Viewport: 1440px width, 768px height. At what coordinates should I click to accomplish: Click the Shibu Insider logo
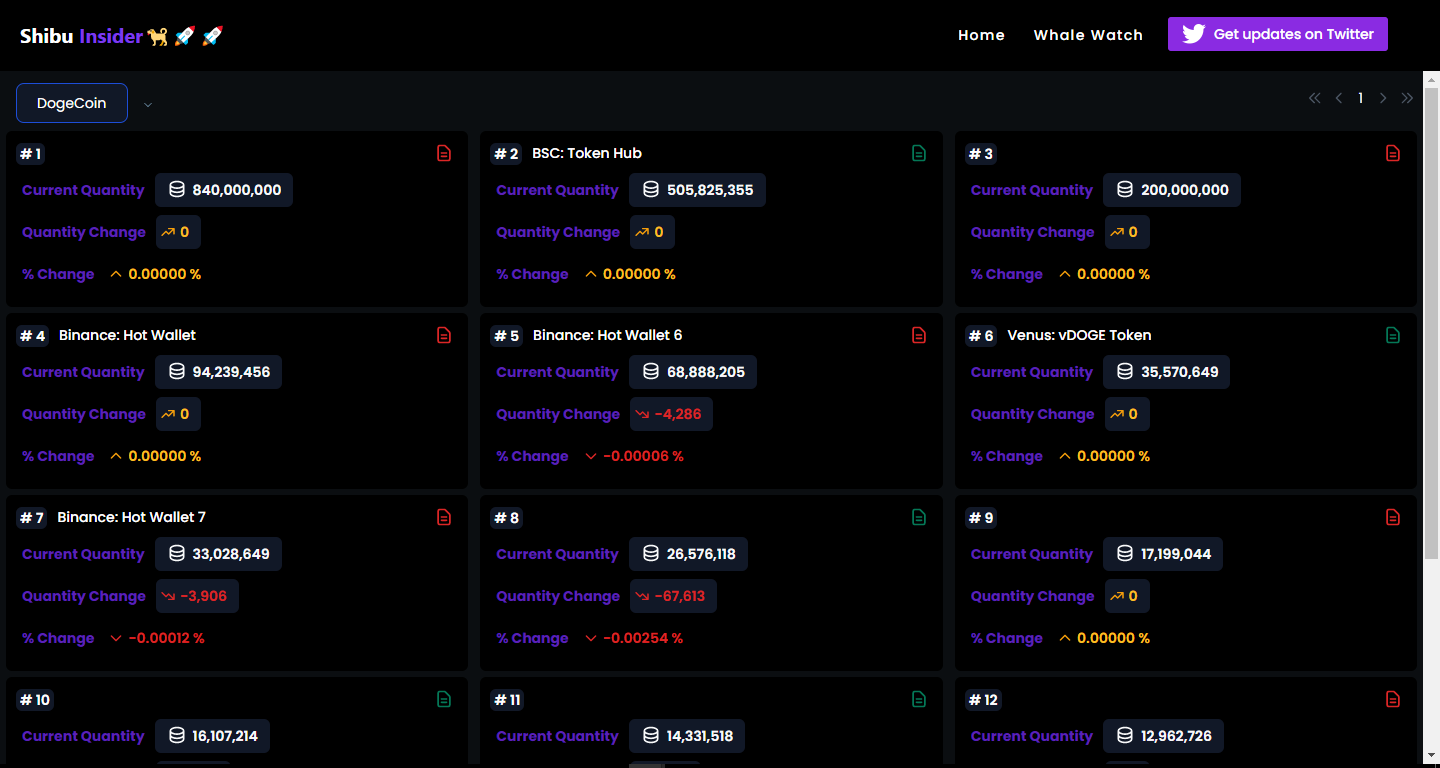coord(122,36)
